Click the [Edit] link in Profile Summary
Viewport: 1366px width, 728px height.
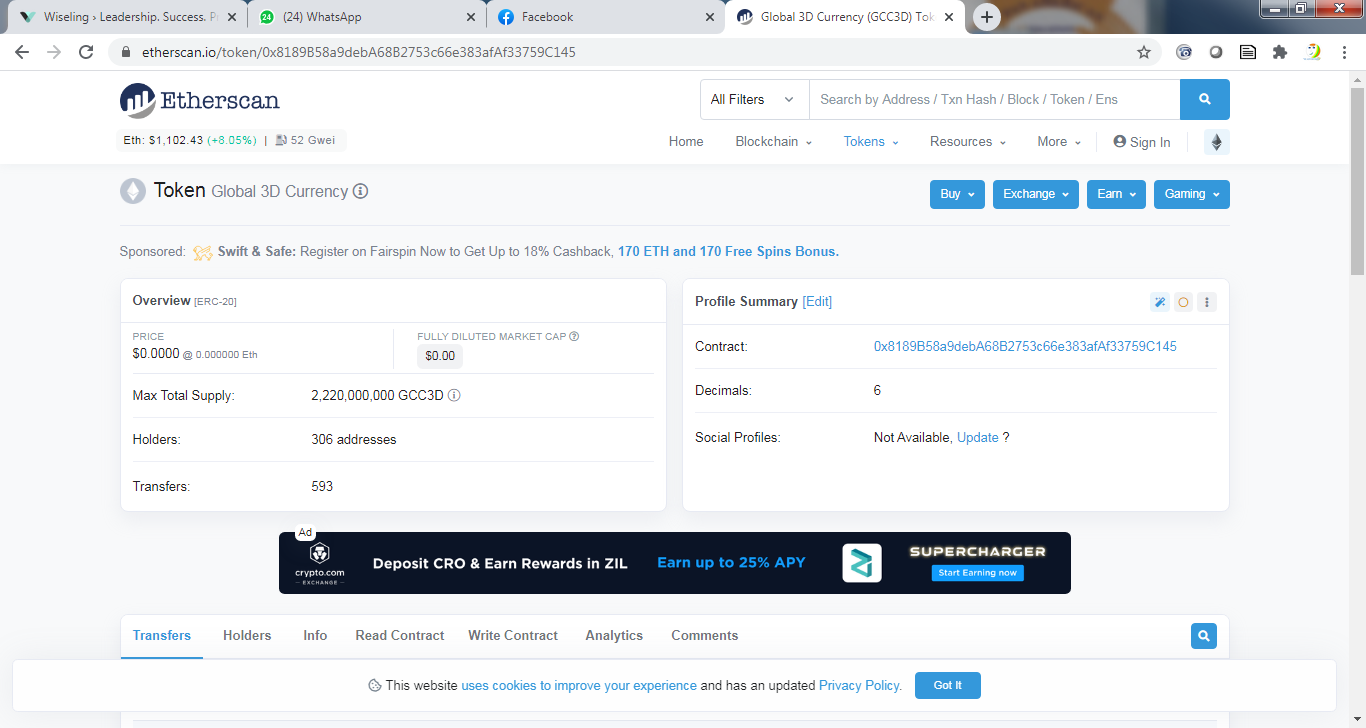817,302
